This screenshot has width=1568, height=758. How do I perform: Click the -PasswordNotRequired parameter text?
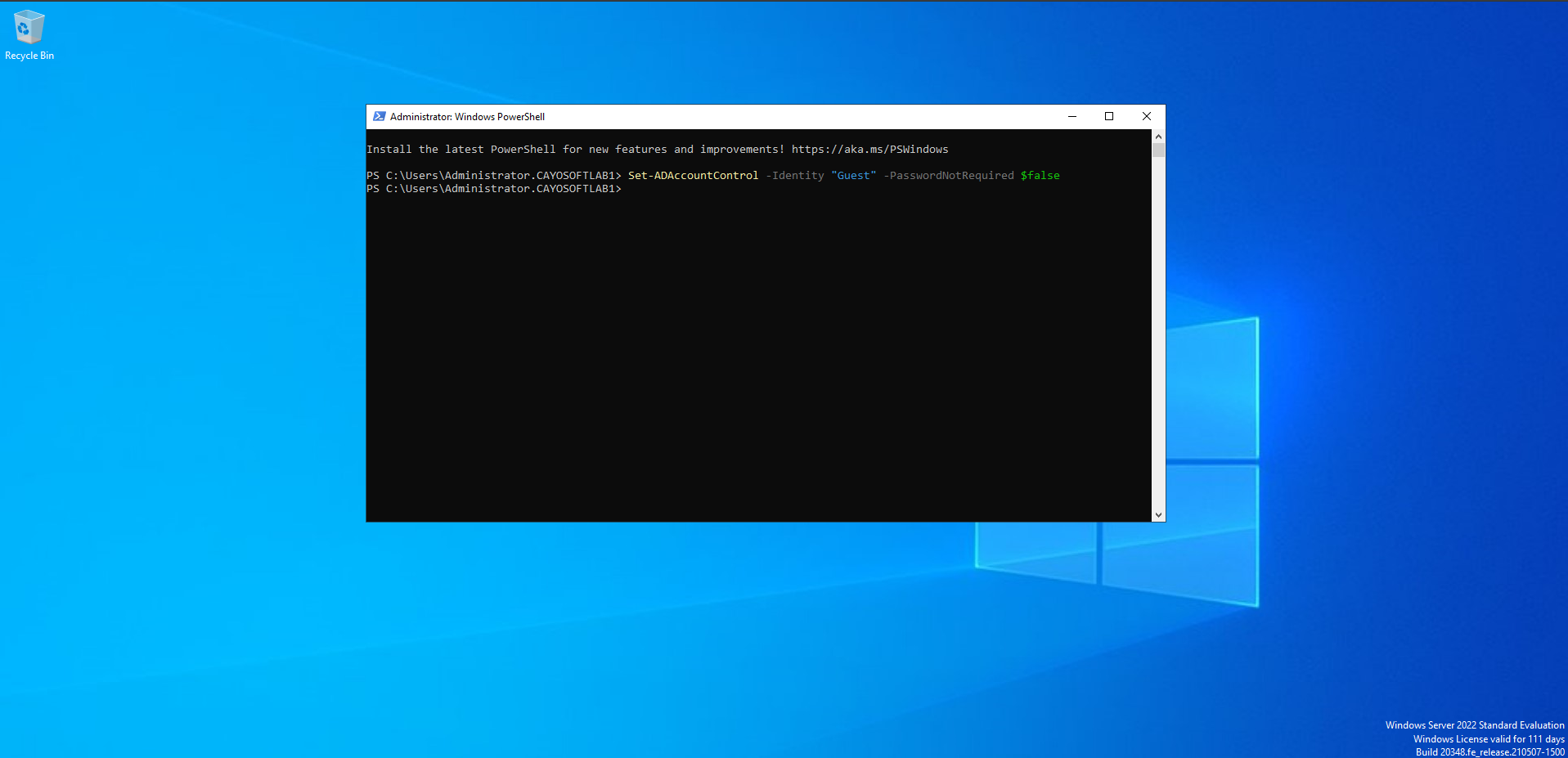point(948,176)
